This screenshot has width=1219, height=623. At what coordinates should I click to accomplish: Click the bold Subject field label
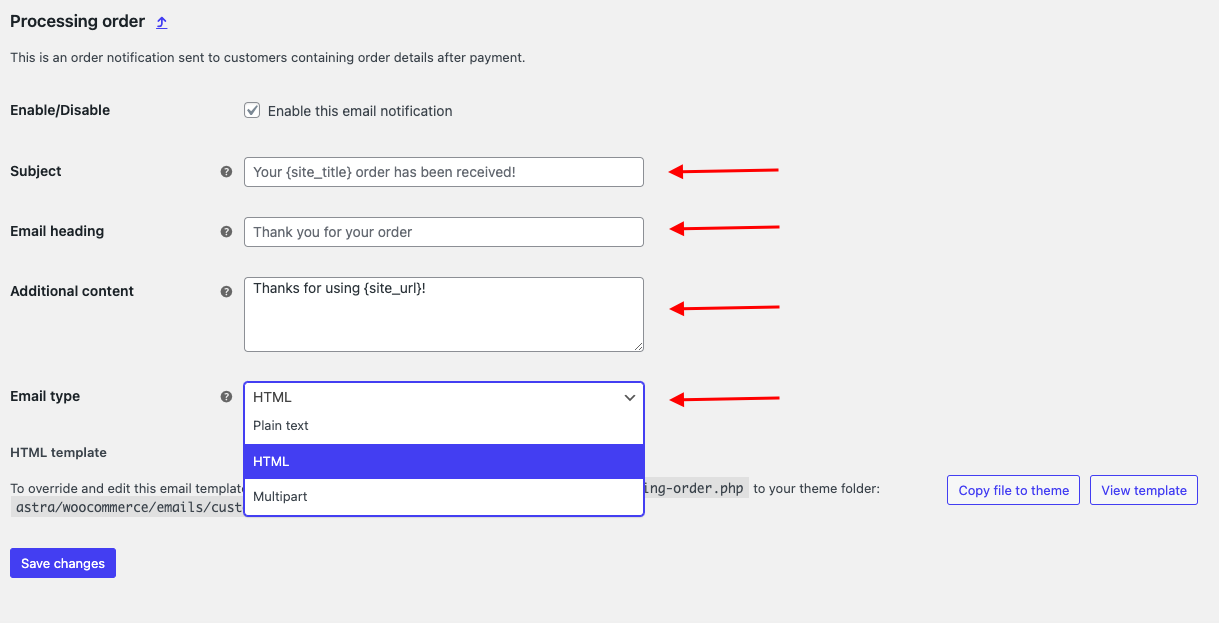point(36,171)
